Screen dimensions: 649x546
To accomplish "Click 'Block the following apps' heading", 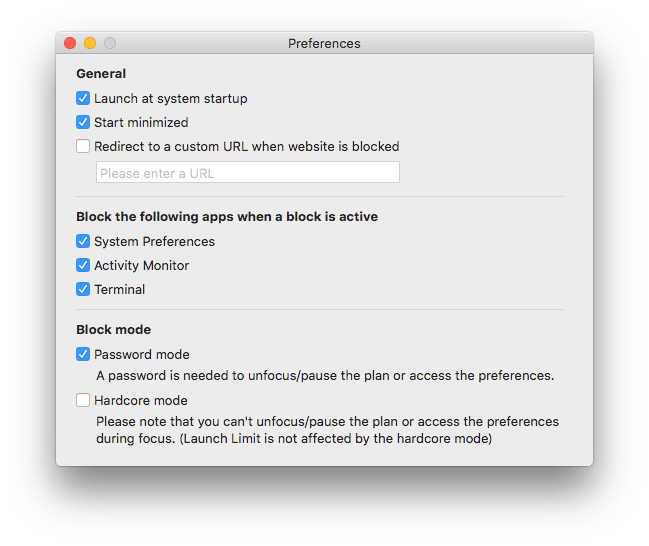I will click(x=227, y=216).
